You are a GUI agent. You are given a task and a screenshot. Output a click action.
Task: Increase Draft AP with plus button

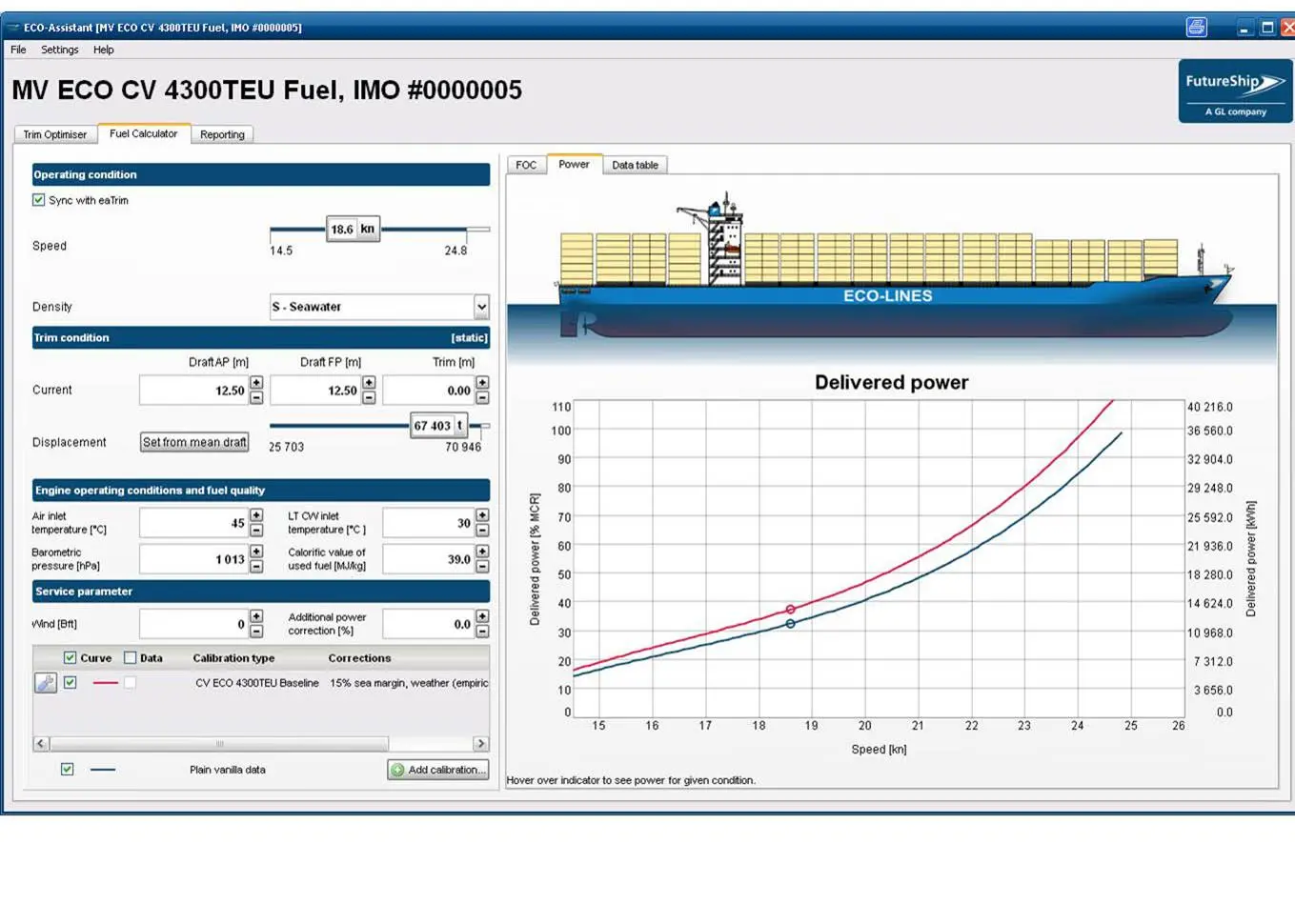(256, 383)
